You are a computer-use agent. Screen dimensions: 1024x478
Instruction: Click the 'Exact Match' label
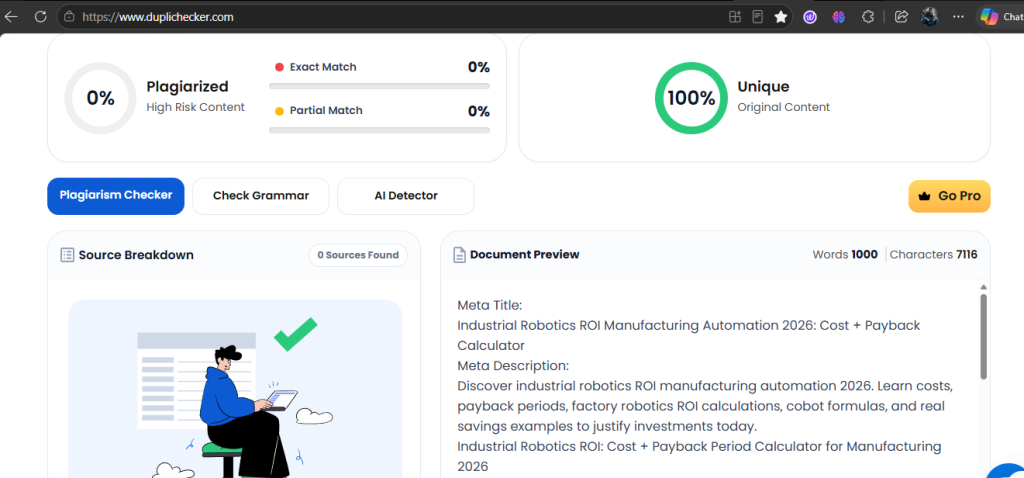click(x=323, y=67)
